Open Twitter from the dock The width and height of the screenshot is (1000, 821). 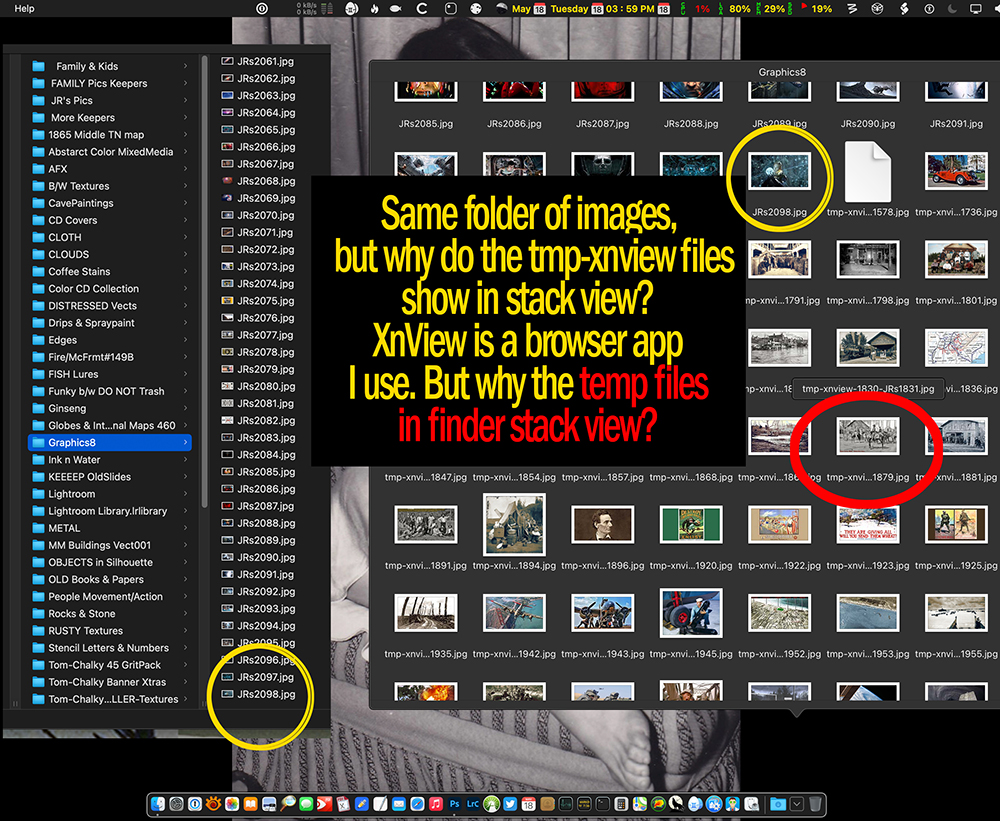click(510, 804)
